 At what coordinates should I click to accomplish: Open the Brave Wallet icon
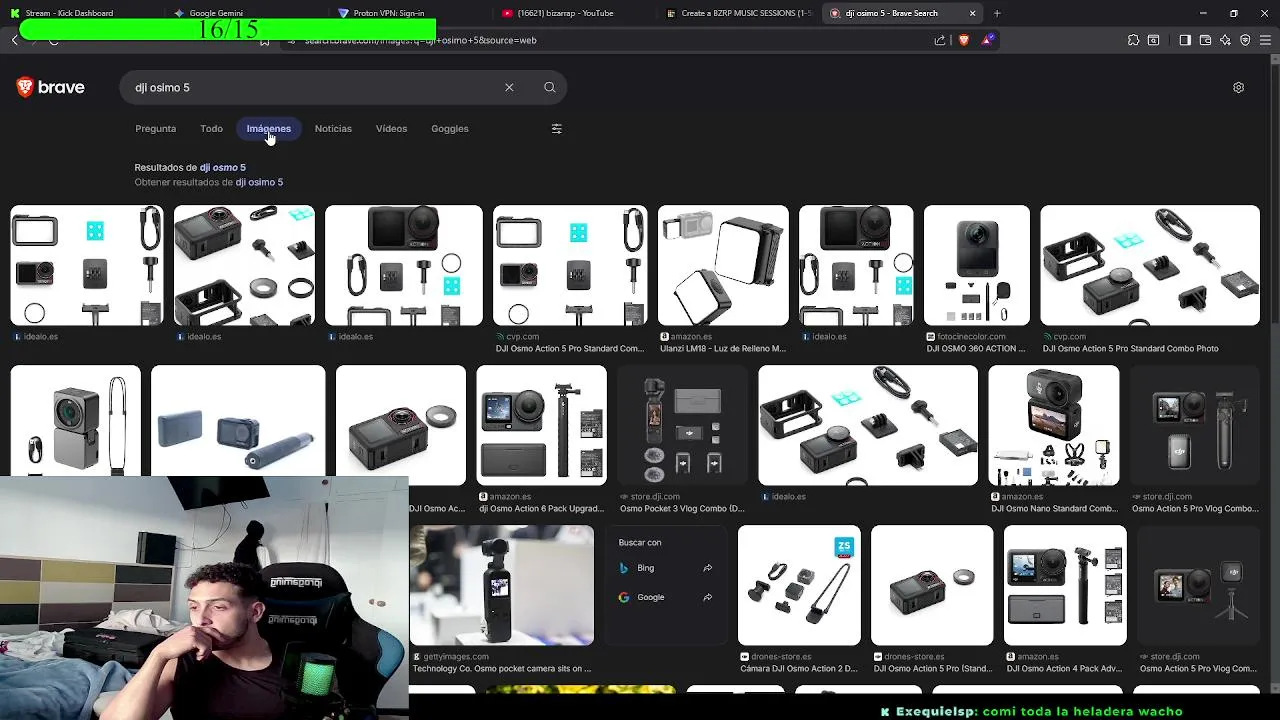tap(1205, 40)
